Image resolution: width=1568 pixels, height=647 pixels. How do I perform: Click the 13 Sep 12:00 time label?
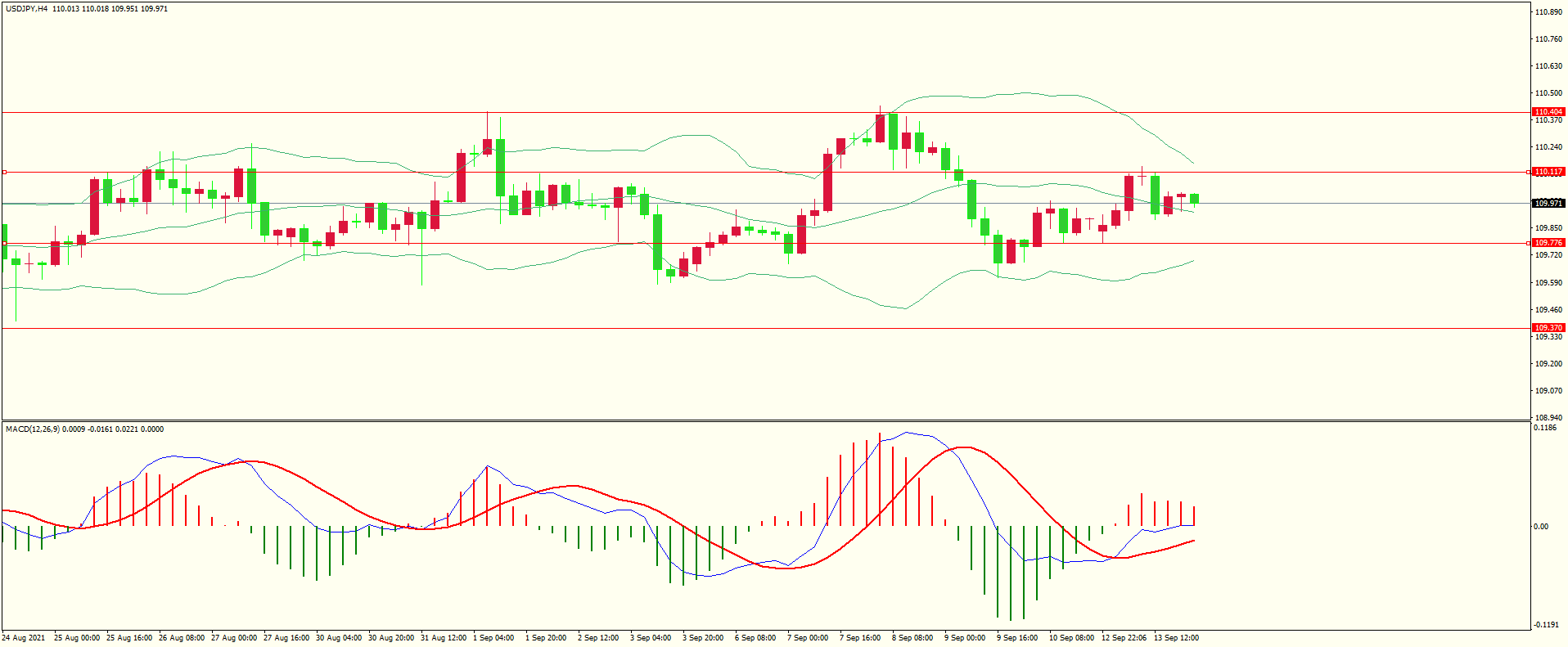[x=1177, y=638]
